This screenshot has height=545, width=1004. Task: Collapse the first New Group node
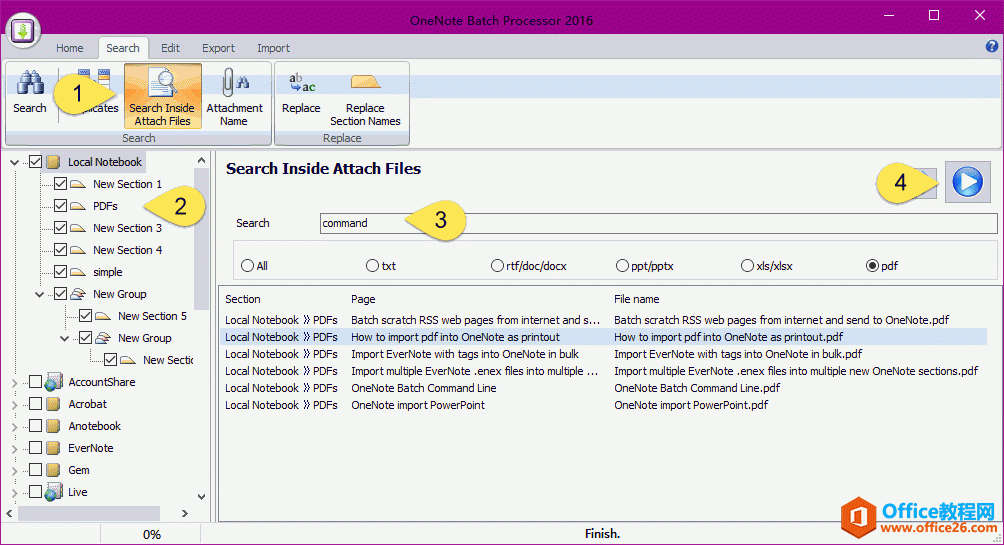click(40, 295)
